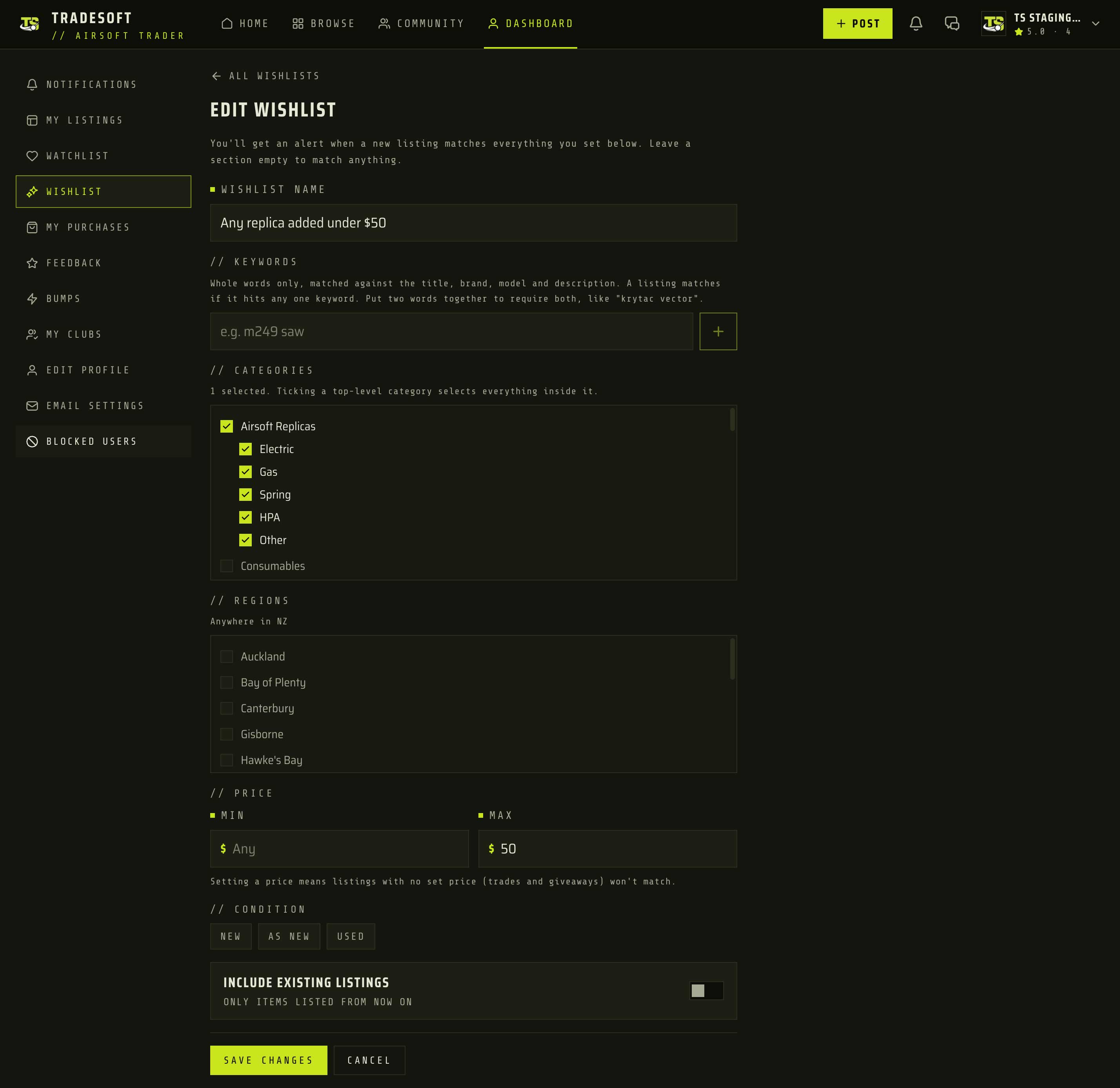Screen dimensions: 1120x1088
Task: Click the Post button
Action: pyautogui.click(x=857, y=24)
